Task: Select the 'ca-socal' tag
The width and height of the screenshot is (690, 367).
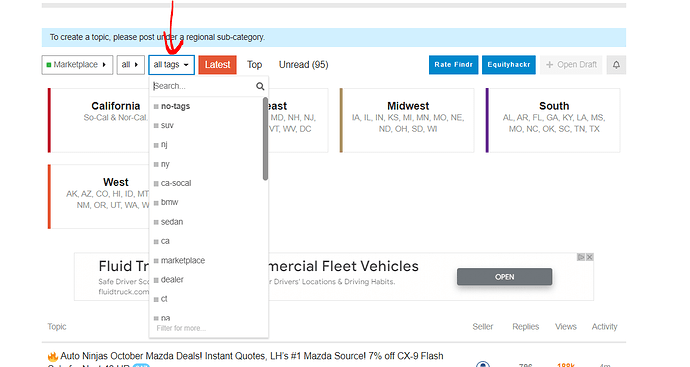Action: point(209,183)
